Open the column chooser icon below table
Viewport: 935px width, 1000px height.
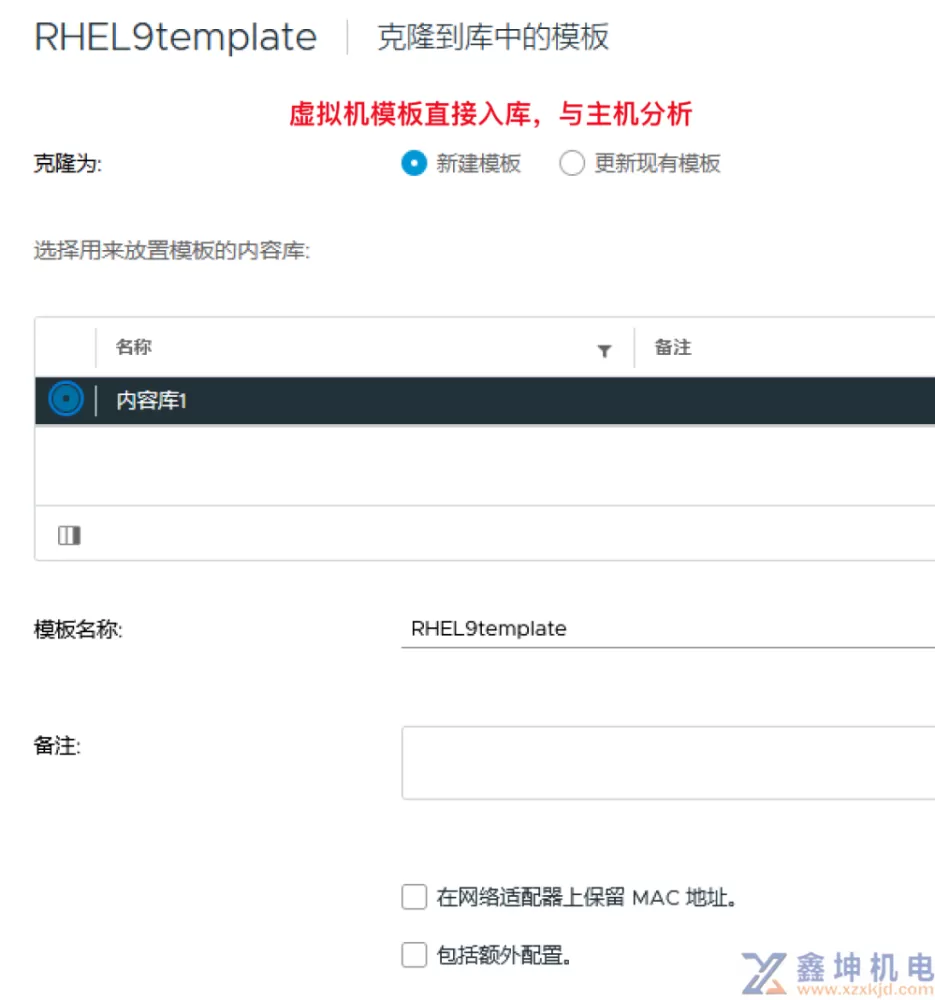point(70,535)
